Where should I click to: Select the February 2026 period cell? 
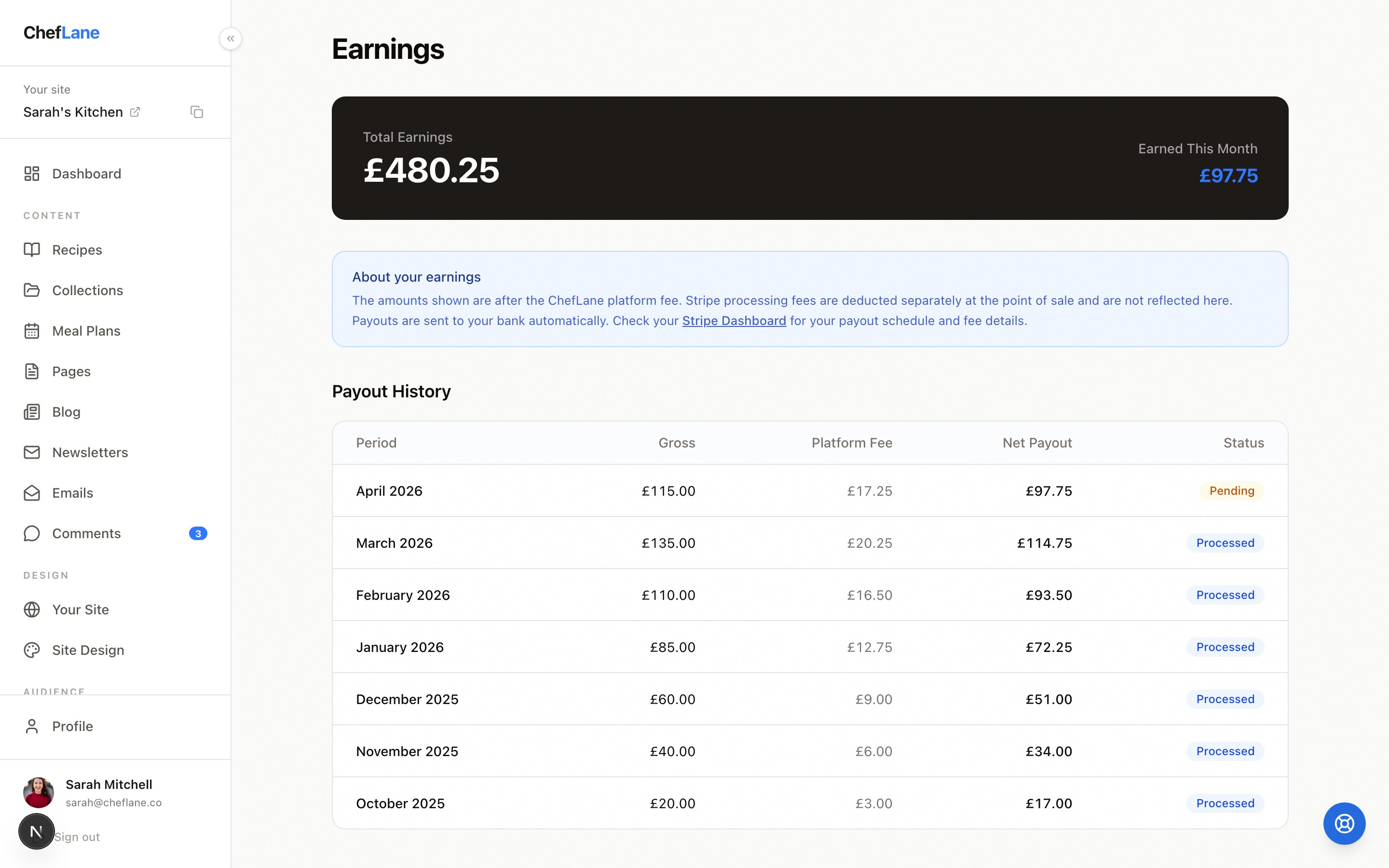[403, 596]
